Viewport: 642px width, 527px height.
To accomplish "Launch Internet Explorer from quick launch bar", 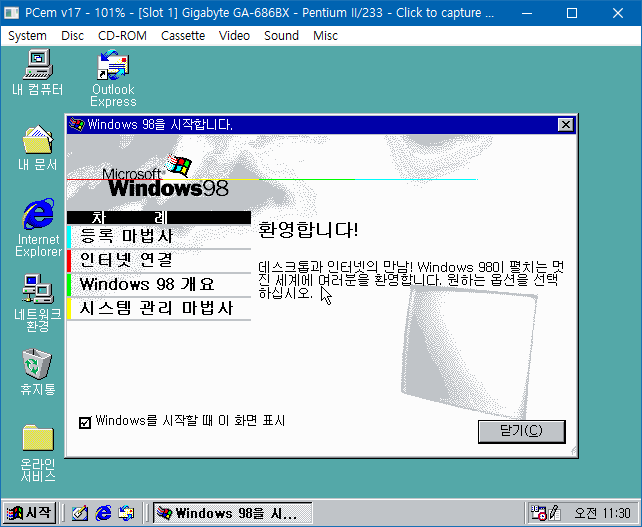I will [103, 513].
